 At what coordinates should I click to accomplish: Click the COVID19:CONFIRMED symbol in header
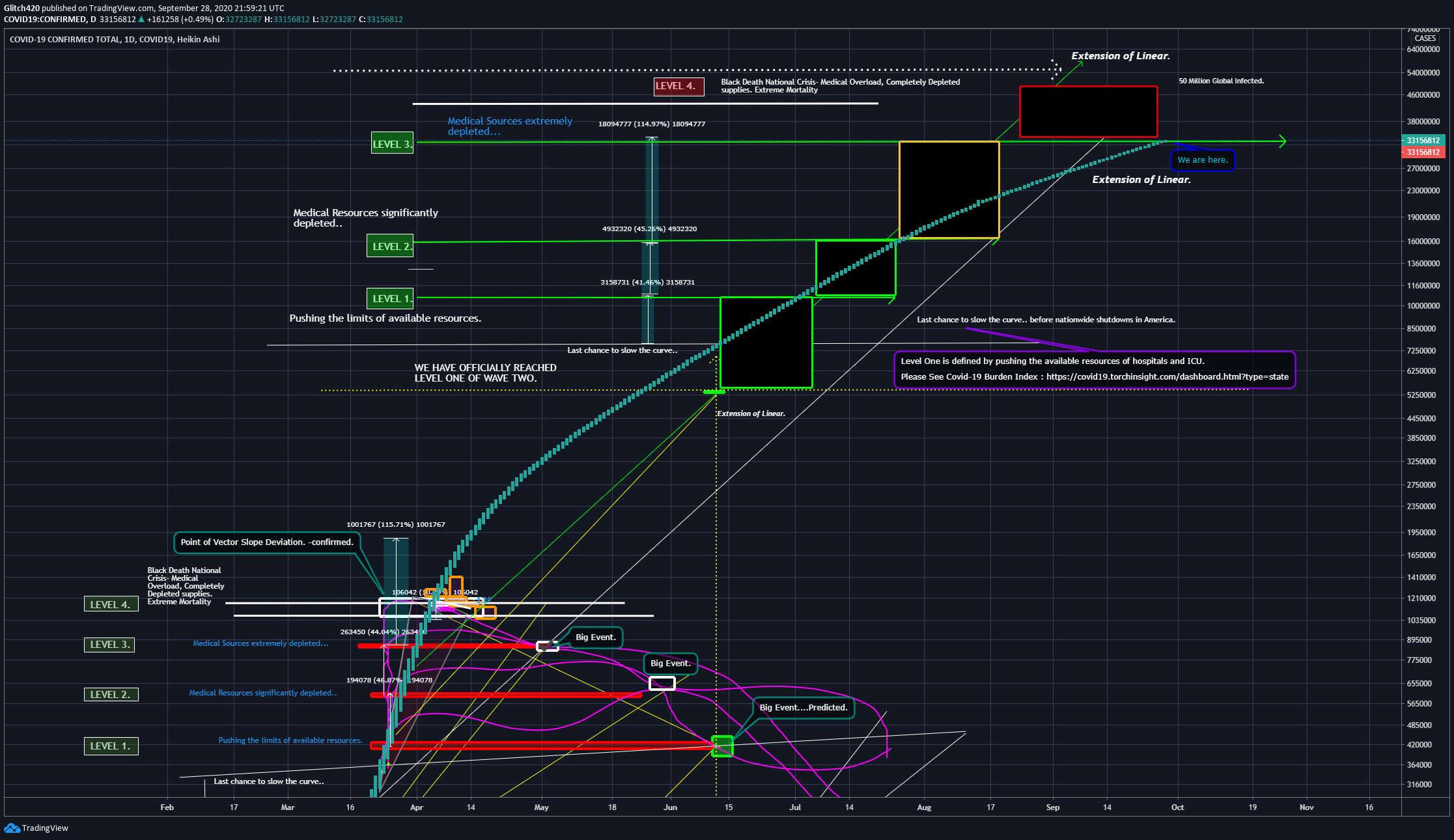pyautogui.click(x=45, y=20)
